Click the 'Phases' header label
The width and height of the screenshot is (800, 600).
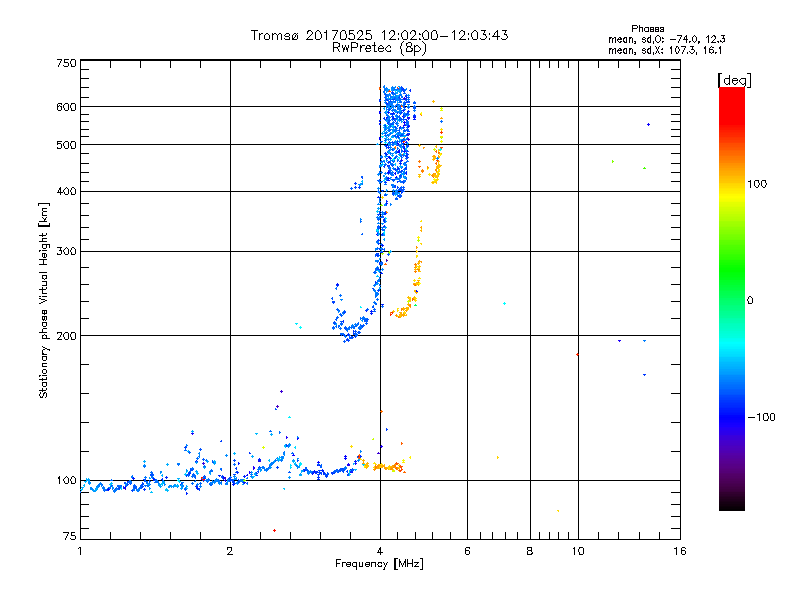coord(647,29)
